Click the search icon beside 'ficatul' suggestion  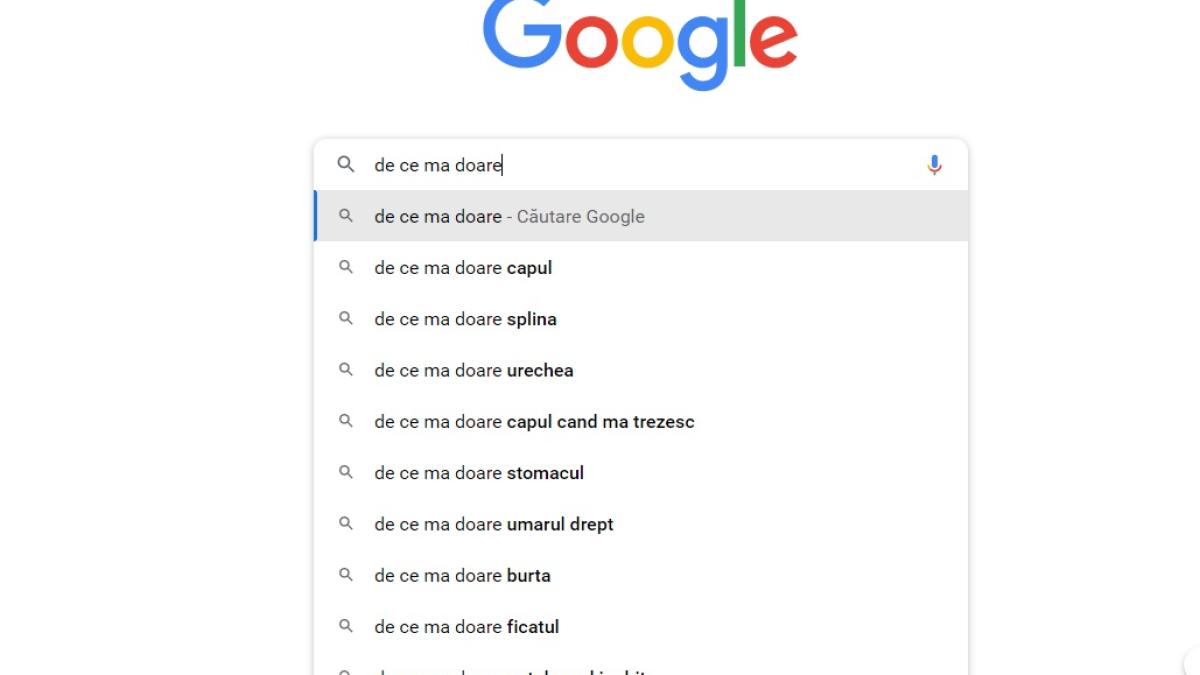346,627
